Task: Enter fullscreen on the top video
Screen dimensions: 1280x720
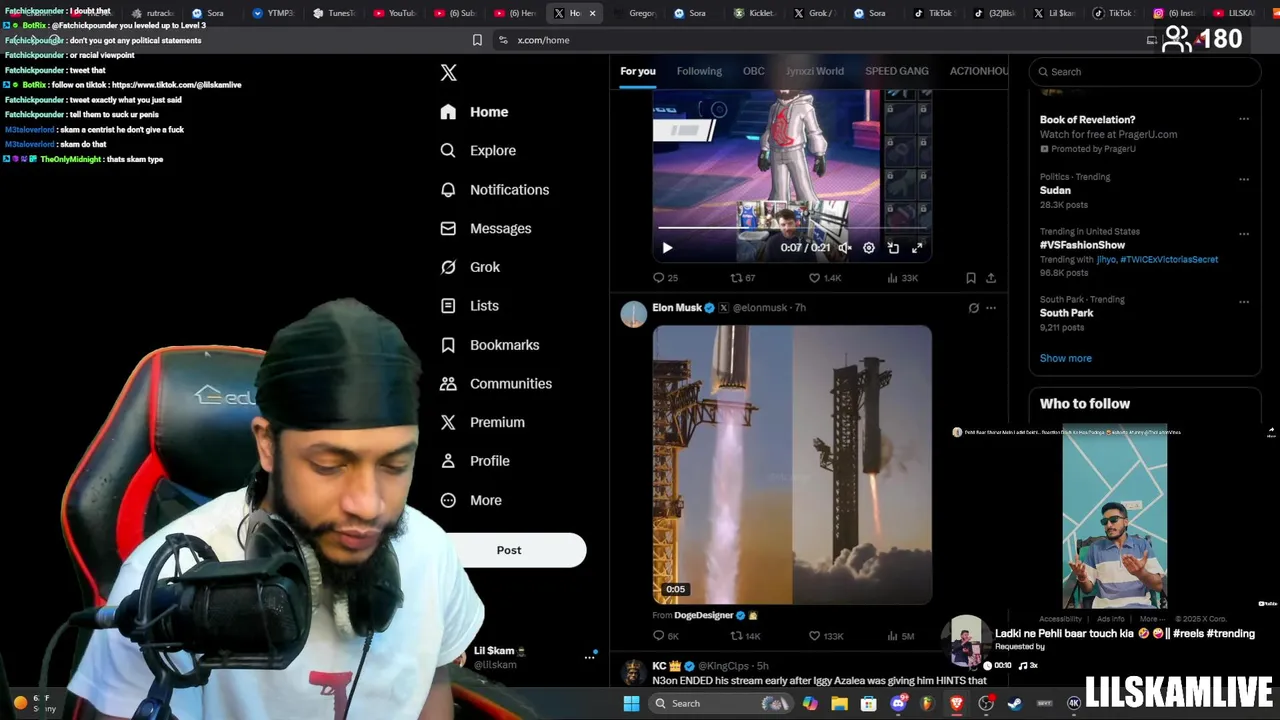Action: click(x=917, y=248)
